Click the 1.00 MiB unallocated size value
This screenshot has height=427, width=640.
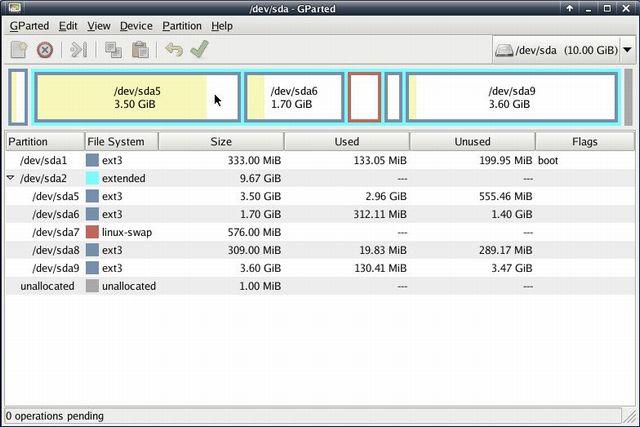(x=260, y=286)
